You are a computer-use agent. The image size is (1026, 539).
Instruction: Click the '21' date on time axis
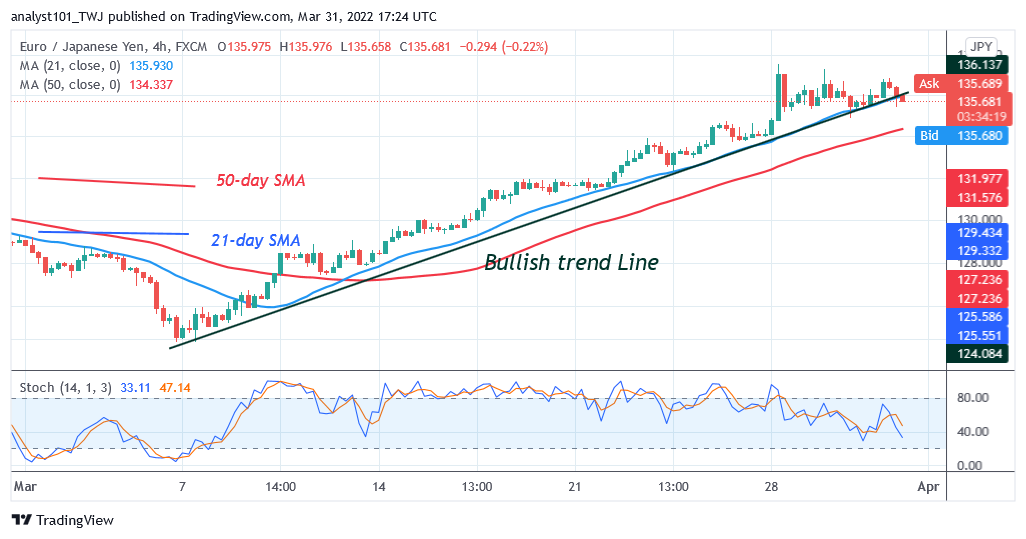coord(575,487)
